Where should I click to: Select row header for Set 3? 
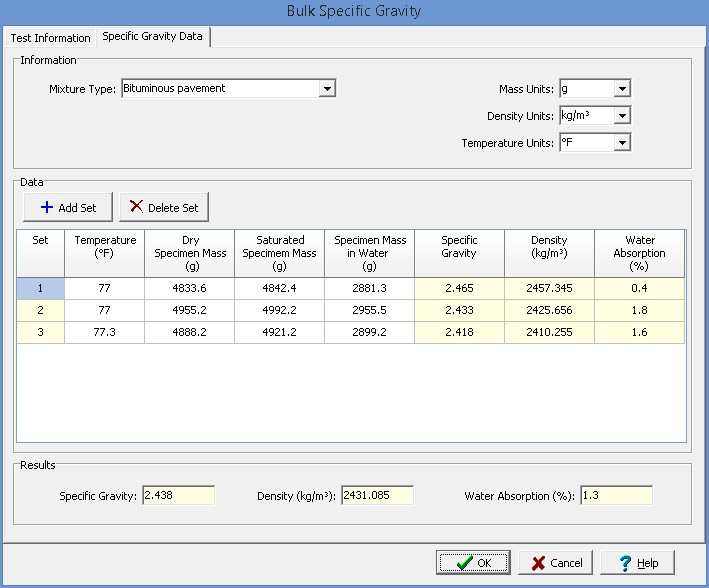[x=40, y=332]
